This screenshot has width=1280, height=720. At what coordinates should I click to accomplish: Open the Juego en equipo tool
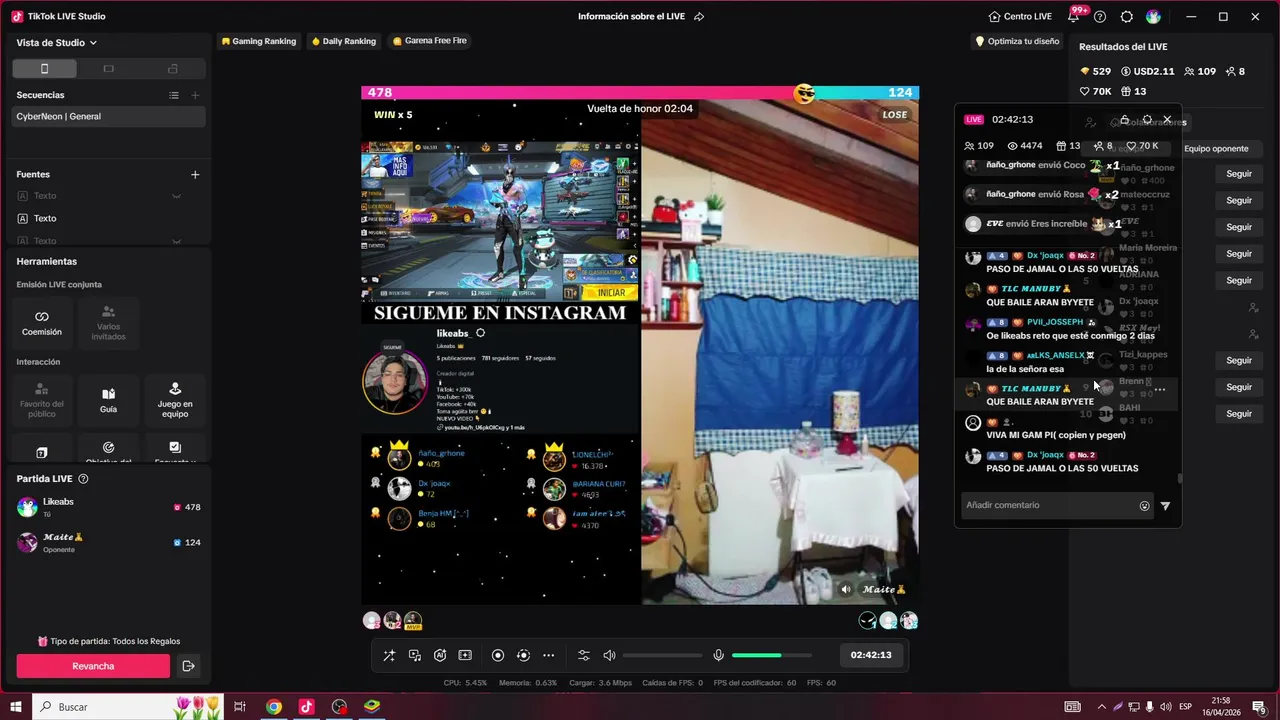pos(175,401)
